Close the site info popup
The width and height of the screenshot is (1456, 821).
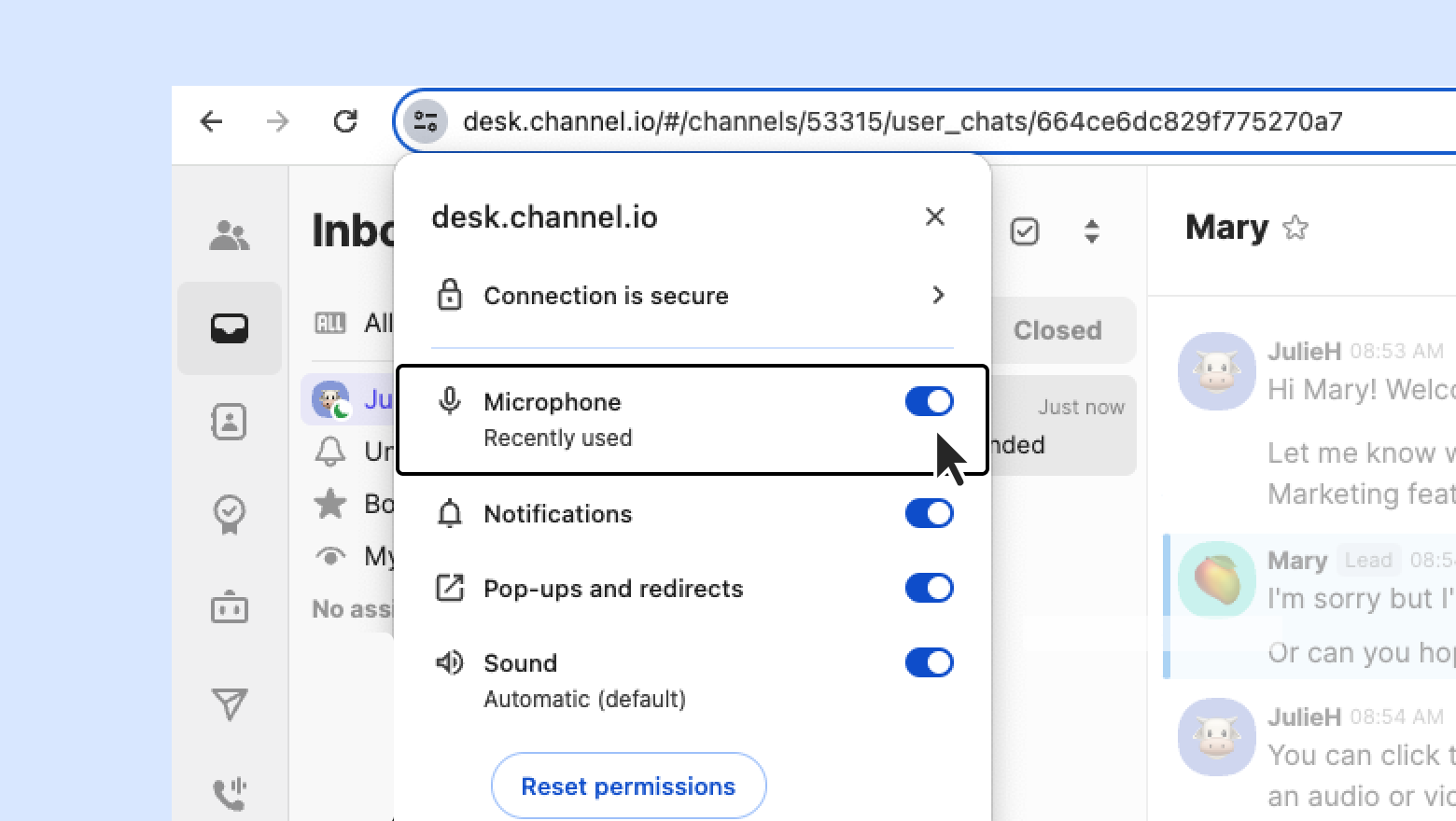tap(934, 216)
